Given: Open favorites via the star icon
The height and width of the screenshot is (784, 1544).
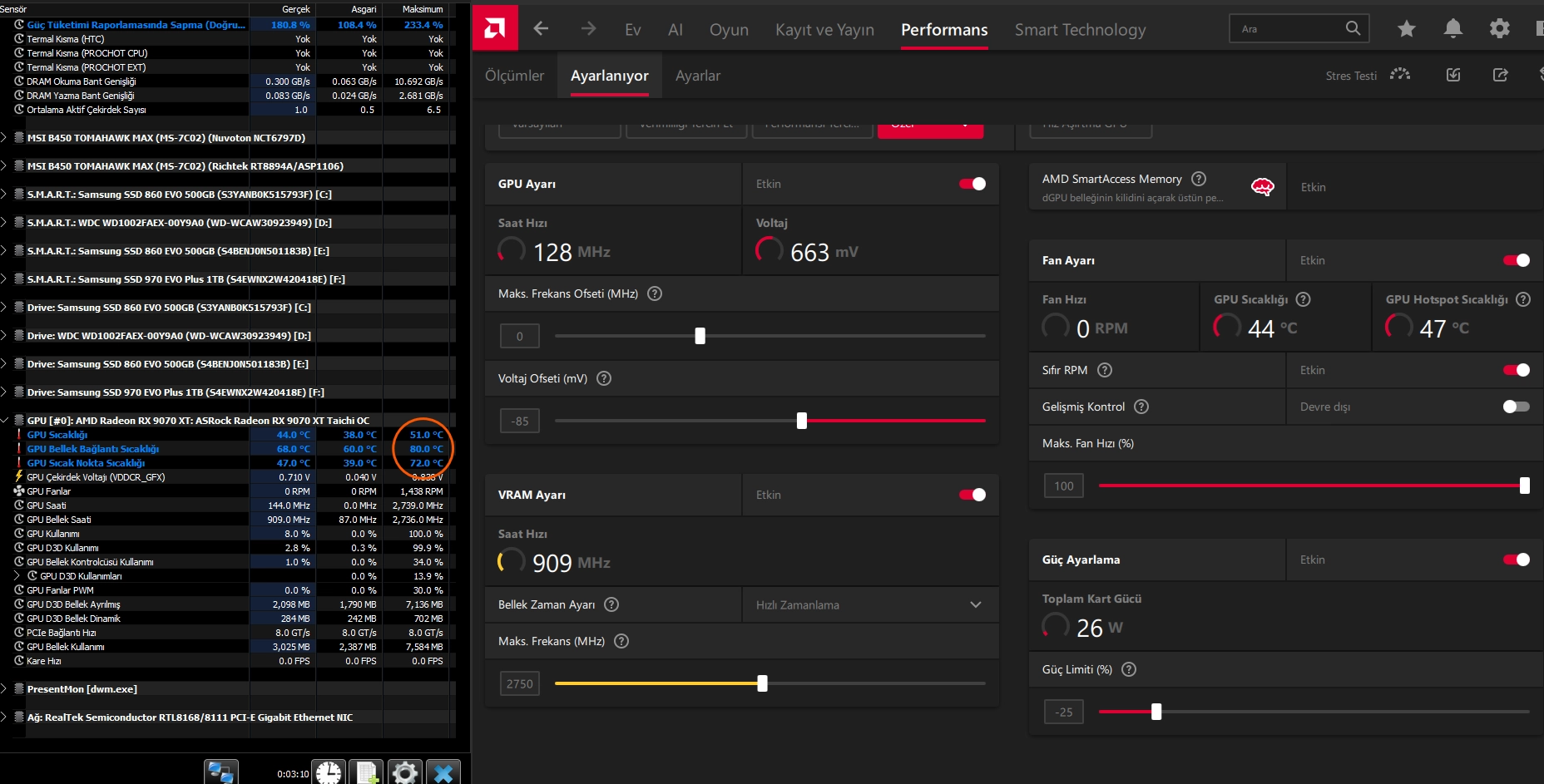Looking at the screenshot, I should tap(1407, 29).
